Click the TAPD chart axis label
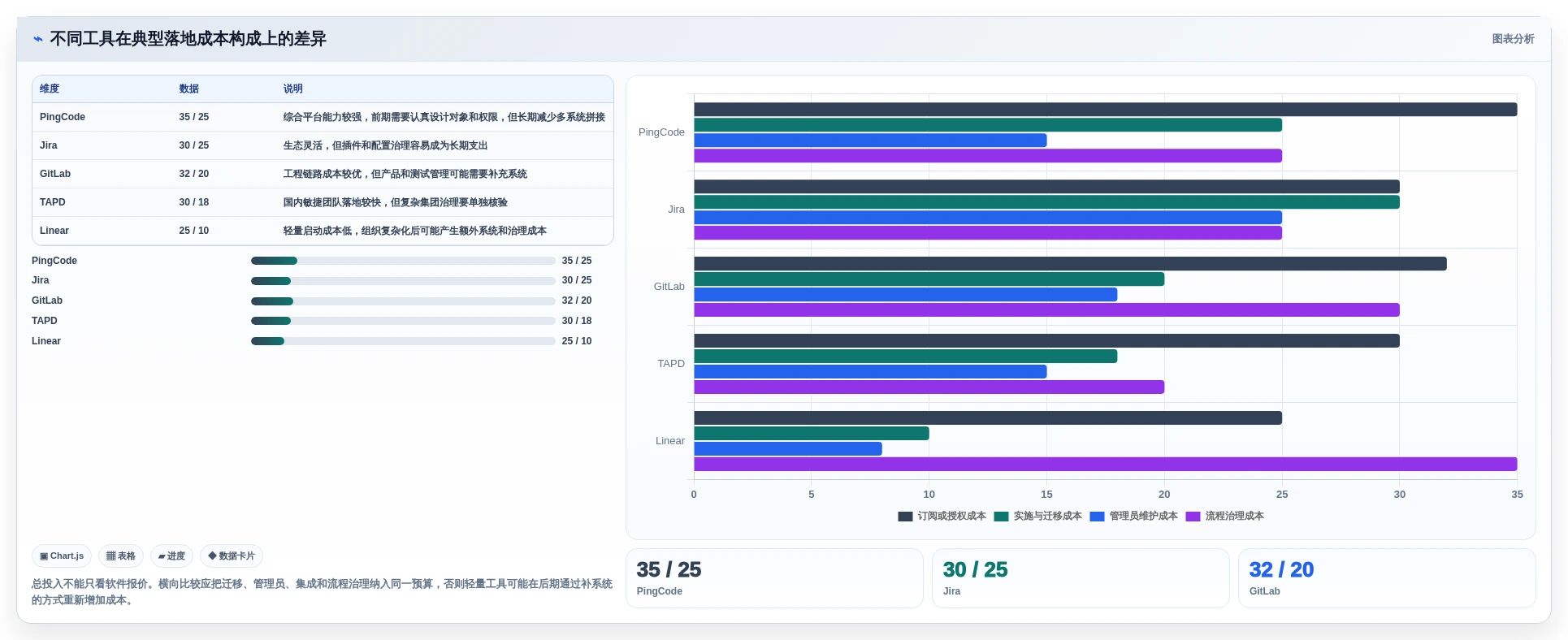The width and height of the screenshot is (1568, 640). tap(671, 364)
